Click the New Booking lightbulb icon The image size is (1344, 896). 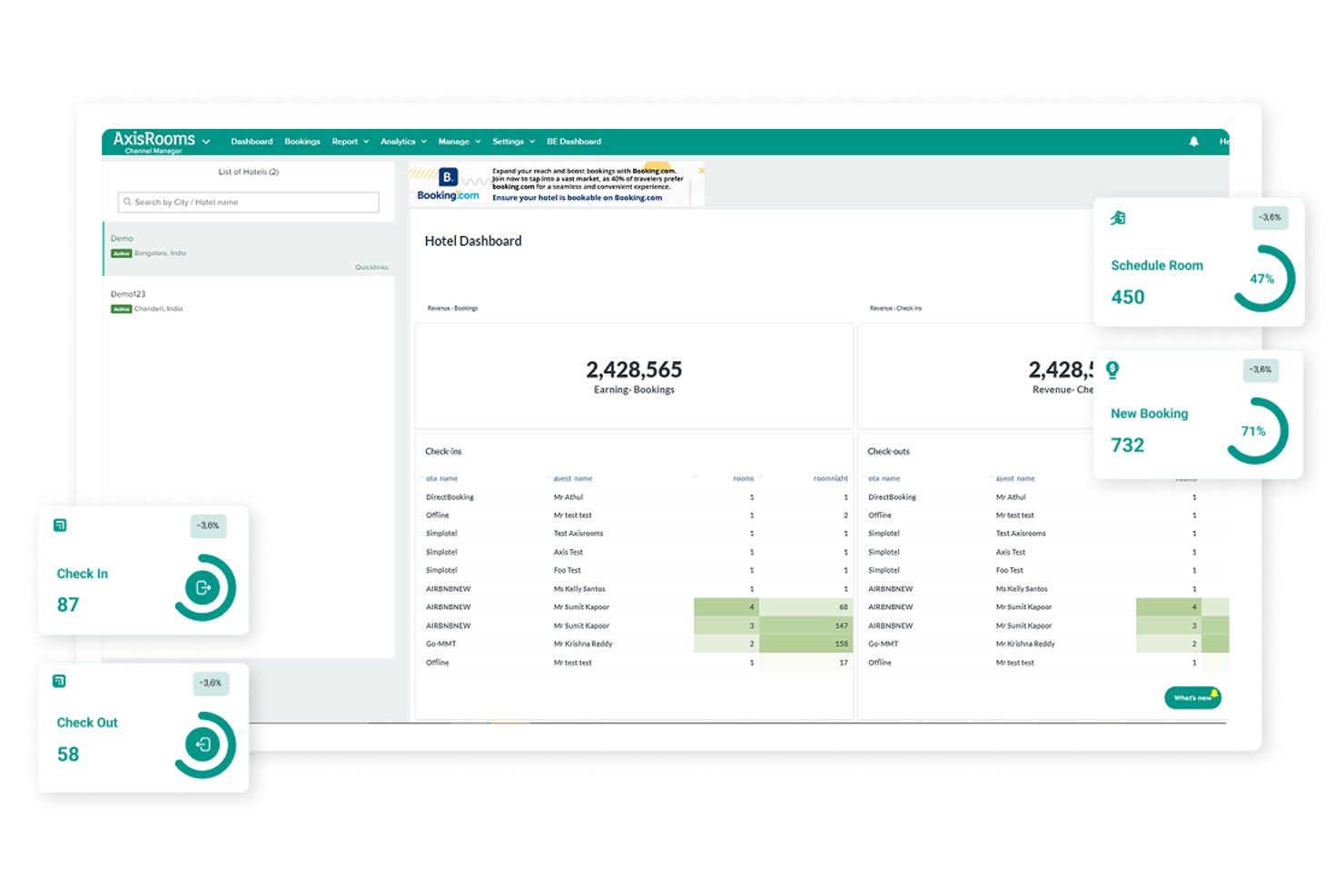click(1112, 369)
